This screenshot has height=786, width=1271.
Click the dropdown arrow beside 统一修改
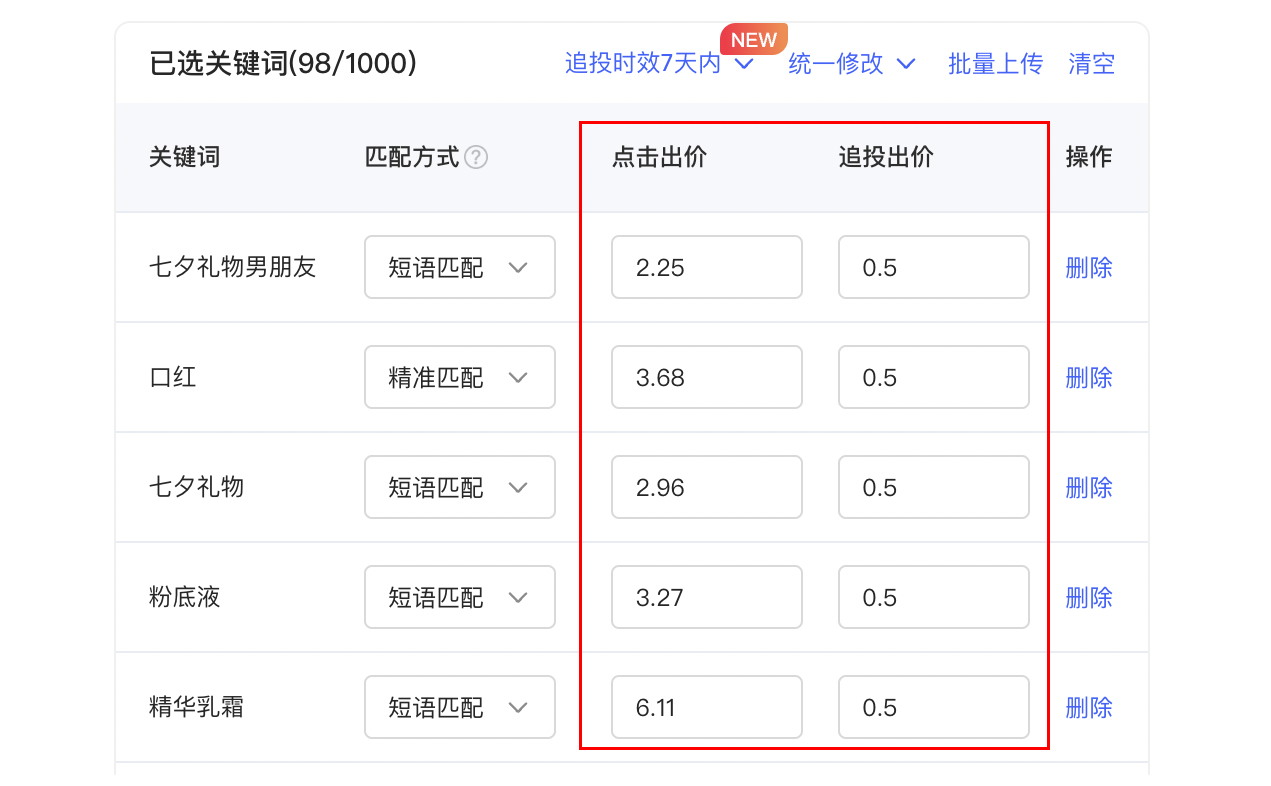[906, 64]
